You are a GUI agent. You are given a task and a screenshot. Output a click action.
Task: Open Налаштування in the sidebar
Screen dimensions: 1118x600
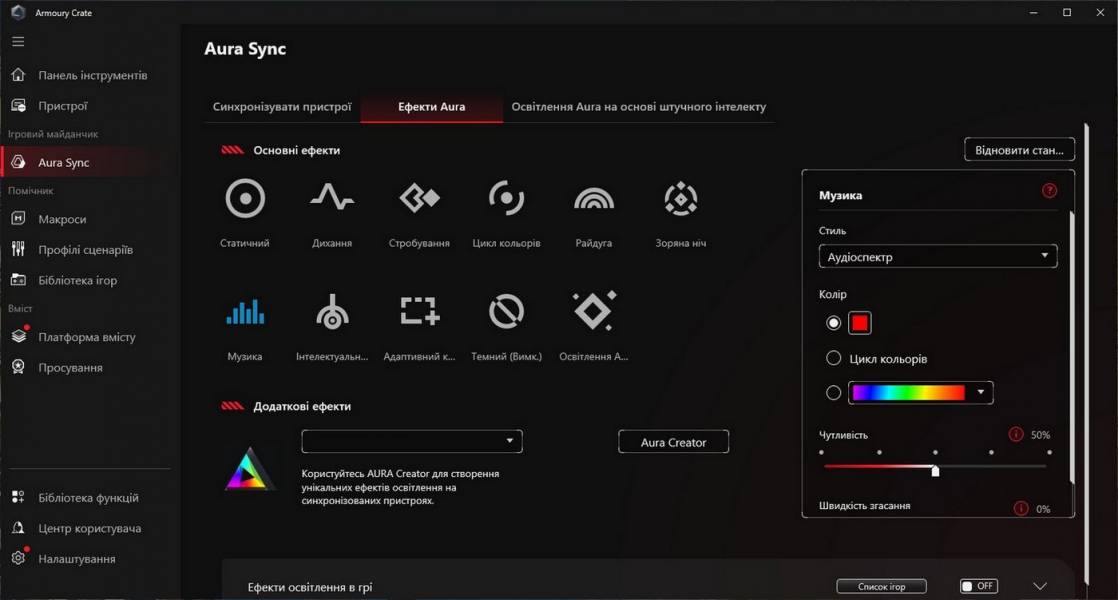click(77, 559)
